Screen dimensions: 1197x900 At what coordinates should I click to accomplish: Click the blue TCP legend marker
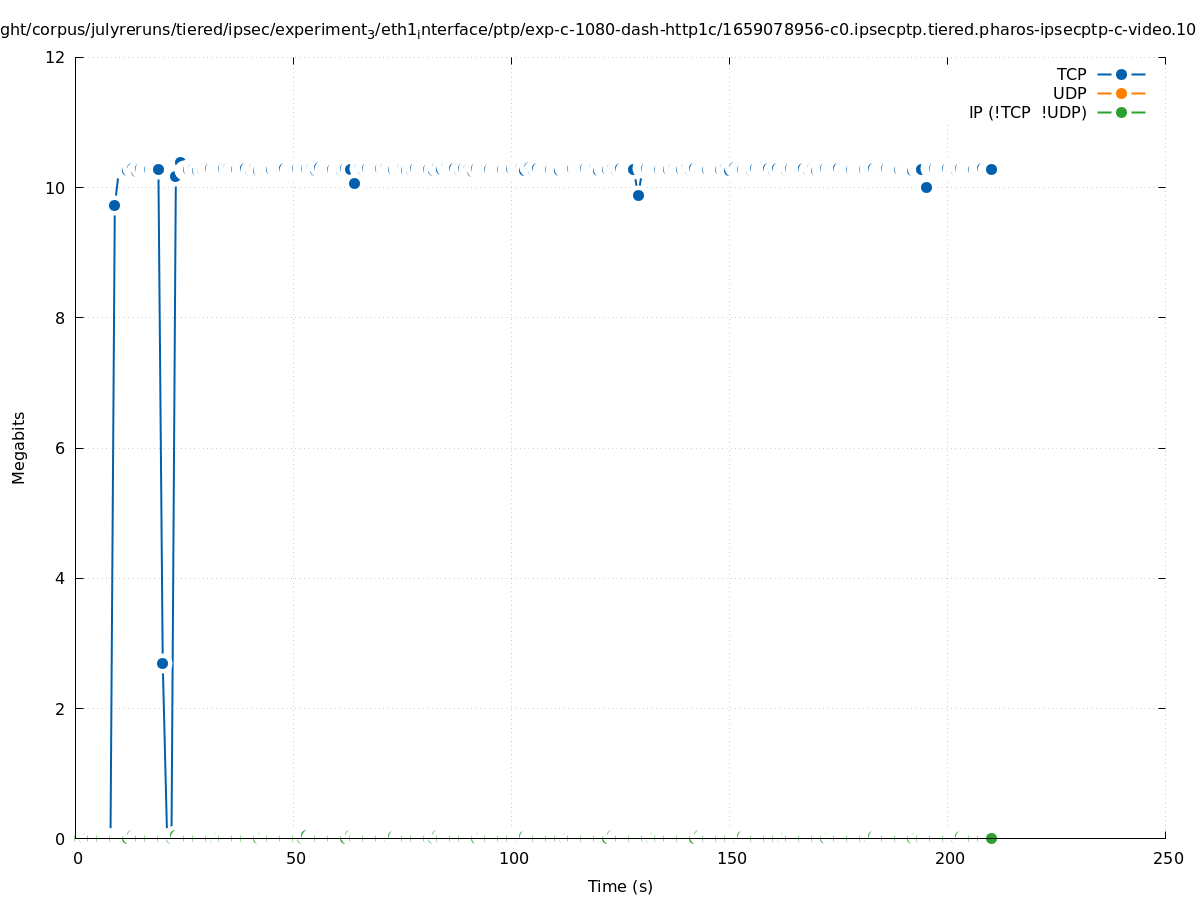click(1121, 74)
